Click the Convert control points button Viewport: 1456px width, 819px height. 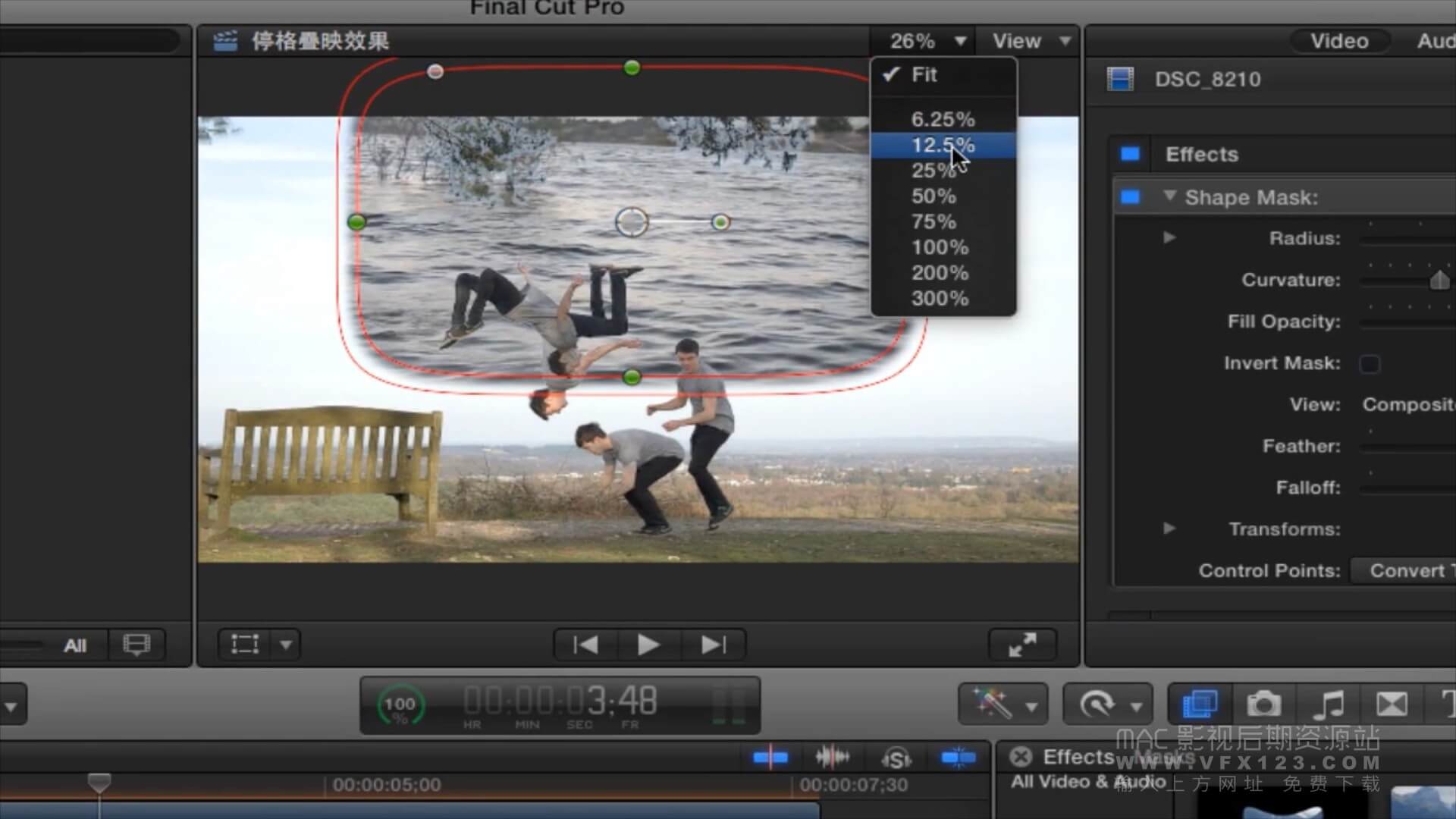click(1404, 570)
